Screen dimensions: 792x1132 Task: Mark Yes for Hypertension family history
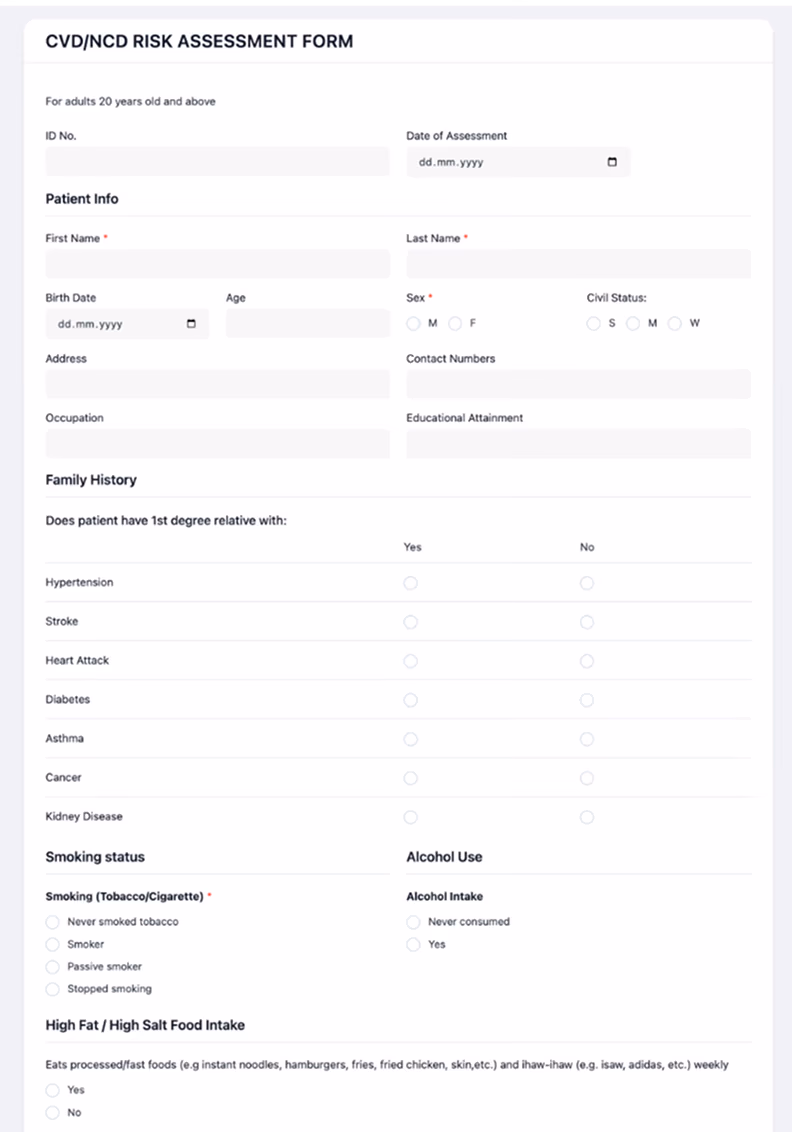[x=411, y=583]
